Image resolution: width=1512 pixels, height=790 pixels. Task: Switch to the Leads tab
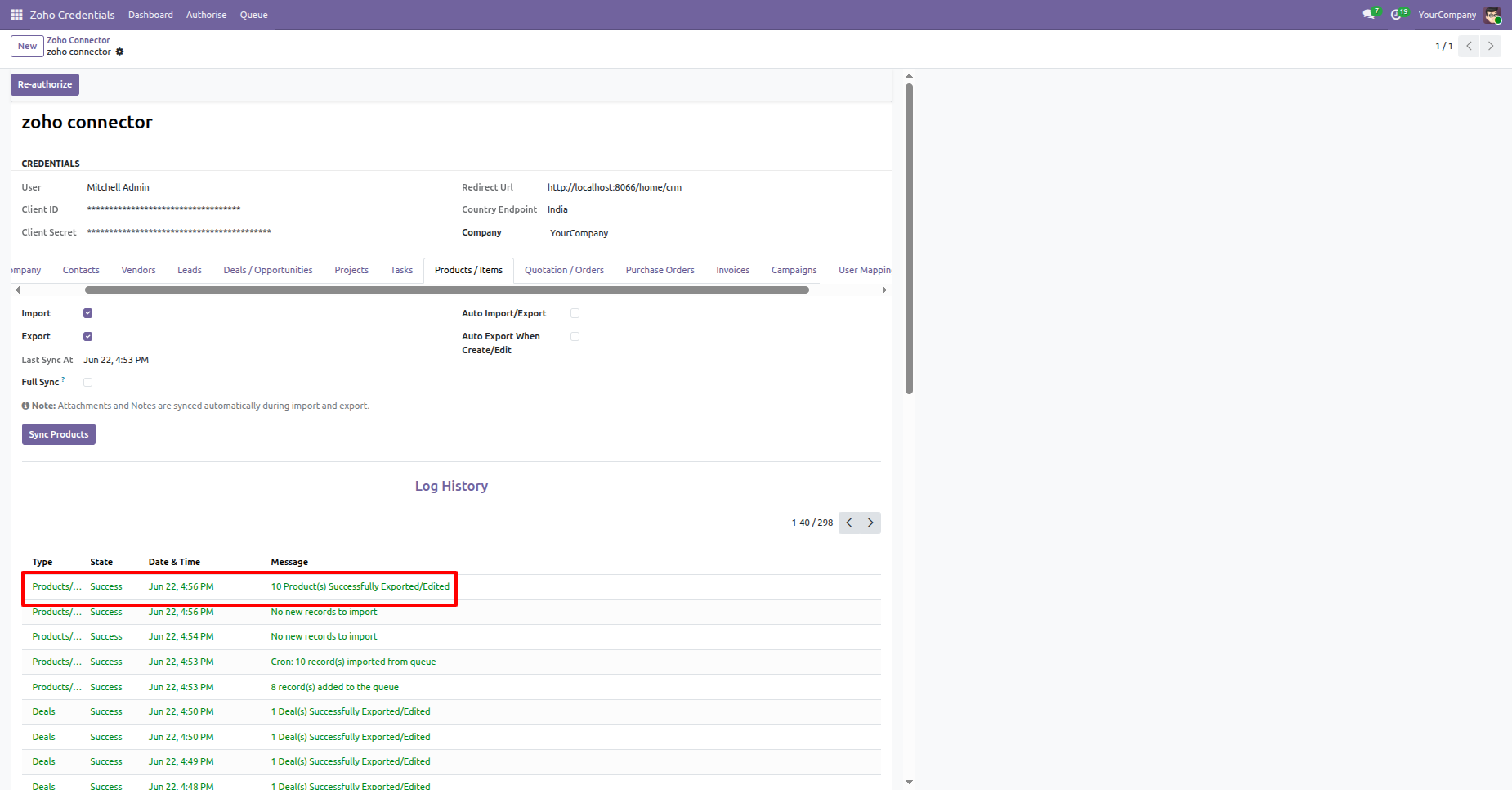point(190,270)
